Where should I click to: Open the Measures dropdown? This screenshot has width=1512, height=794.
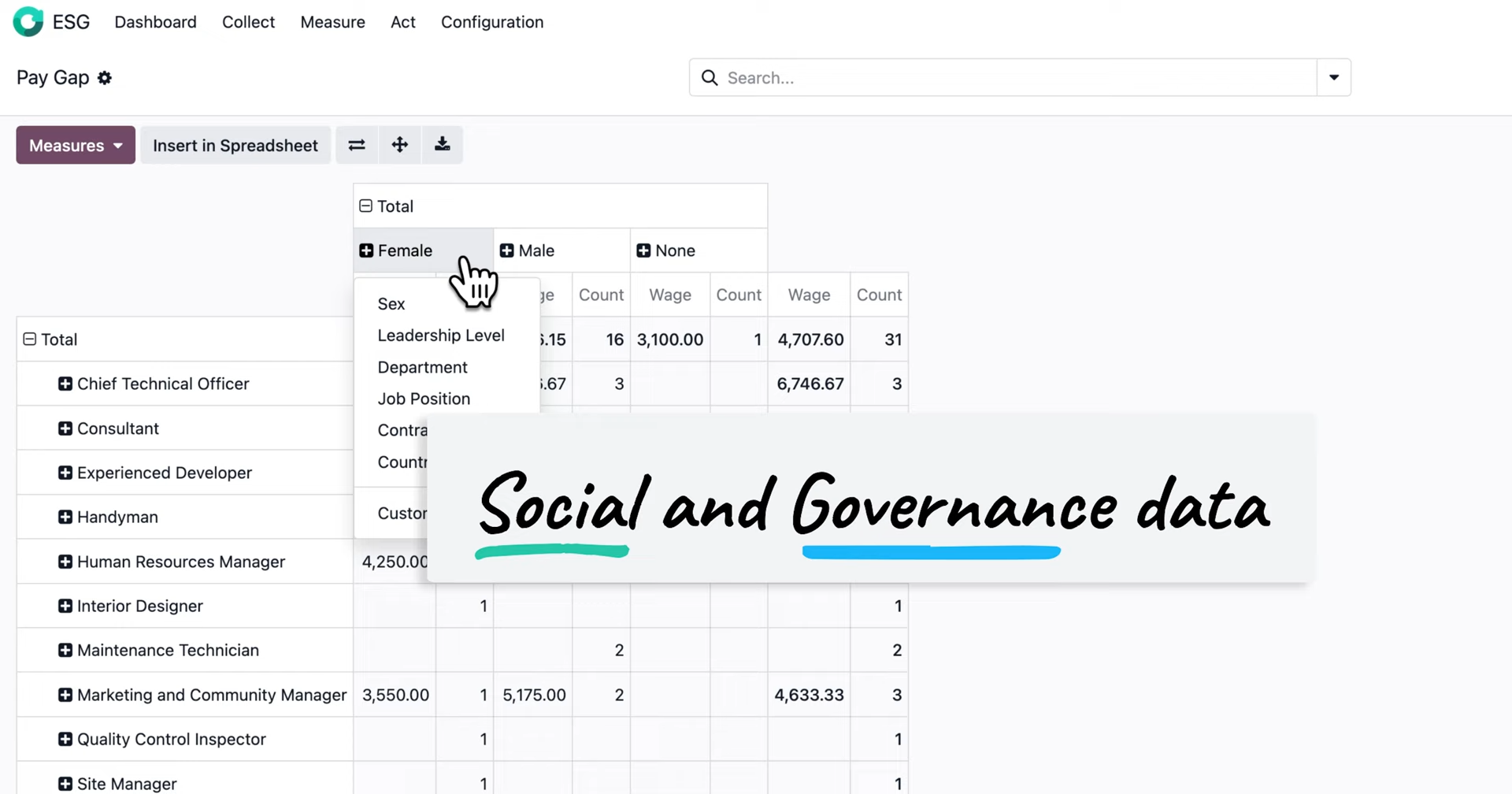[76, 145]
